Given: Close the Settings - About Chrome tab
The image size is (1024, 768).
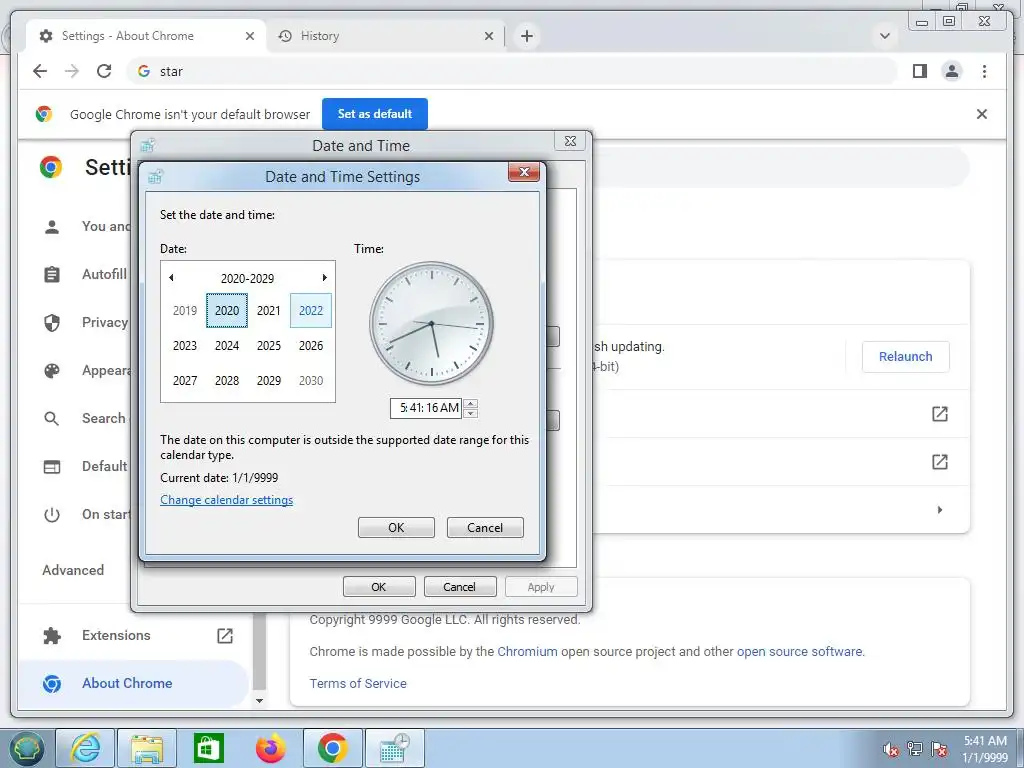Looking at the screenshot, I should (x=249, y=36).
